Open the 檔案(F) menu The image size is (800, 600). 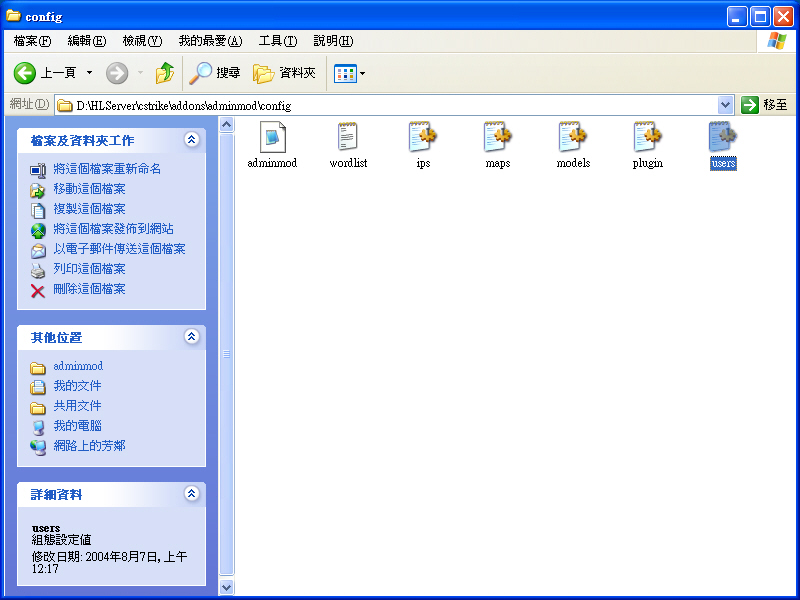tap(32, 41)
